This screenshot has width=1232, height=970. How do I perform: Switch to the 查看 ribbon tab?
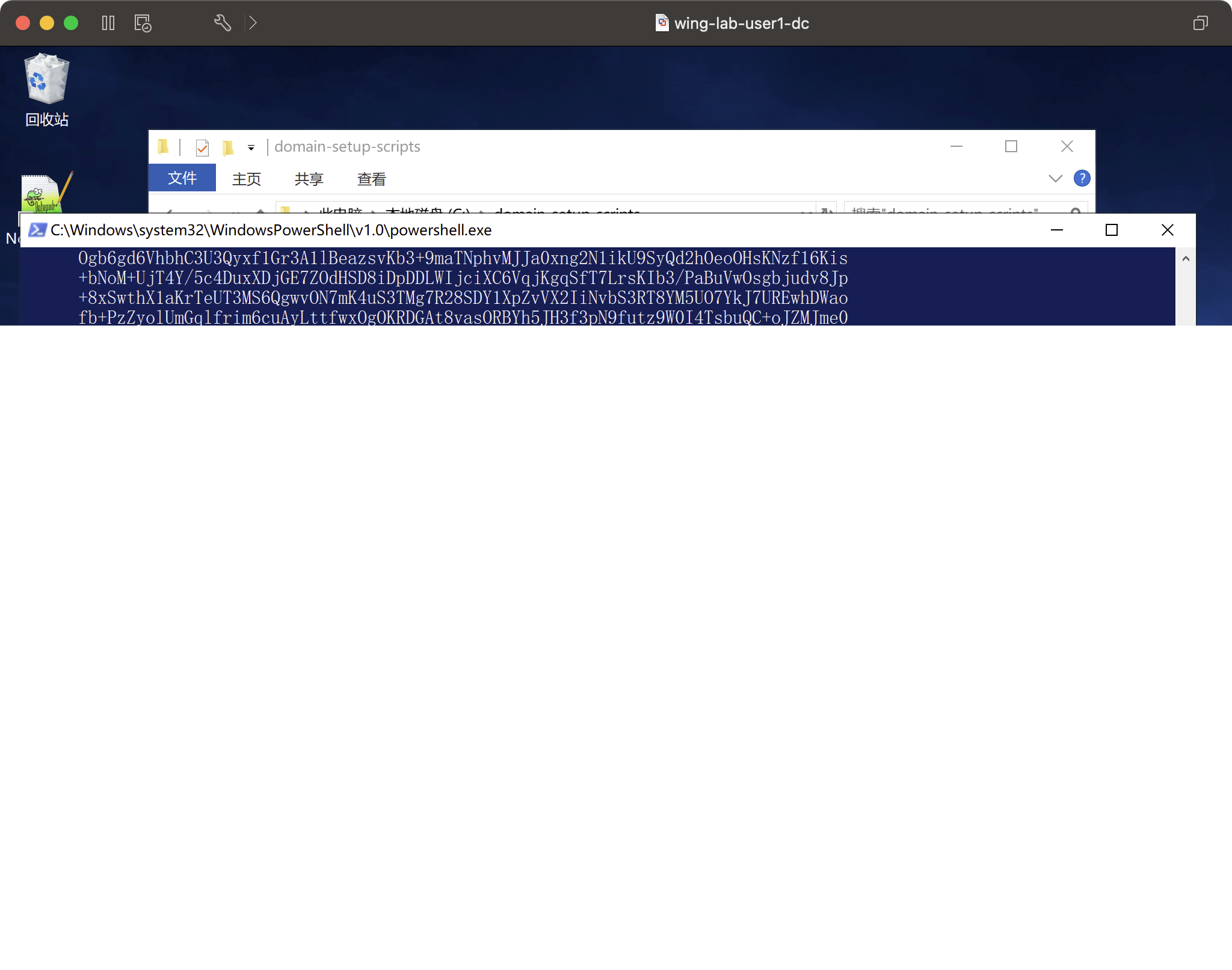pos(372,179)
